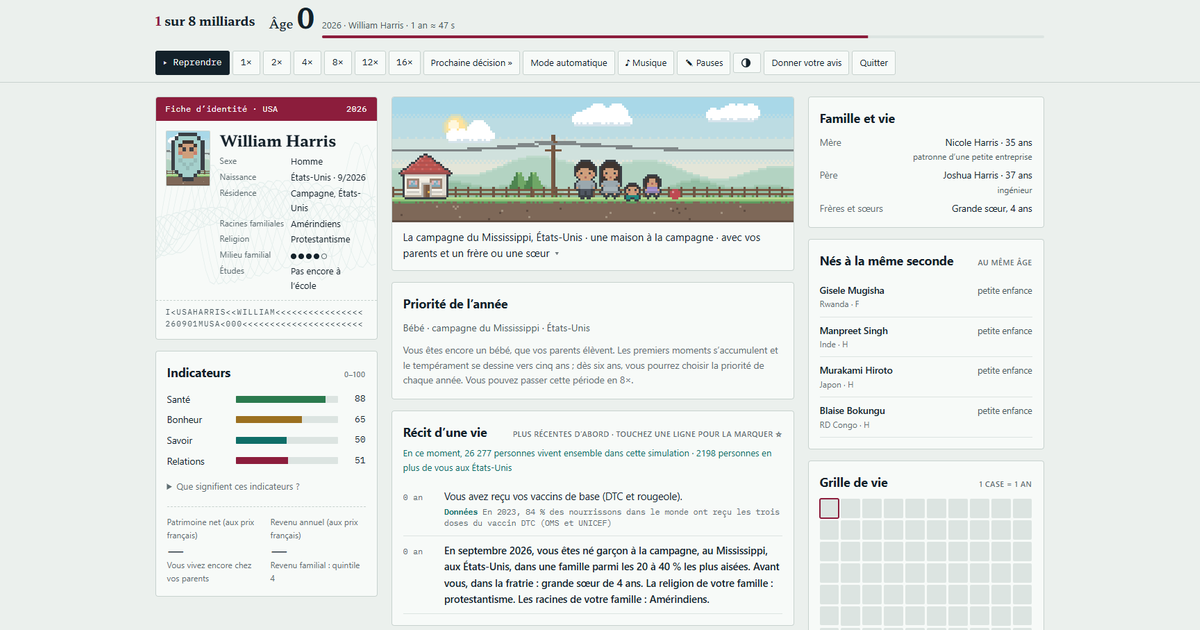Set speed to 1×
This screenshot has height=630, width=1200.
246,63
